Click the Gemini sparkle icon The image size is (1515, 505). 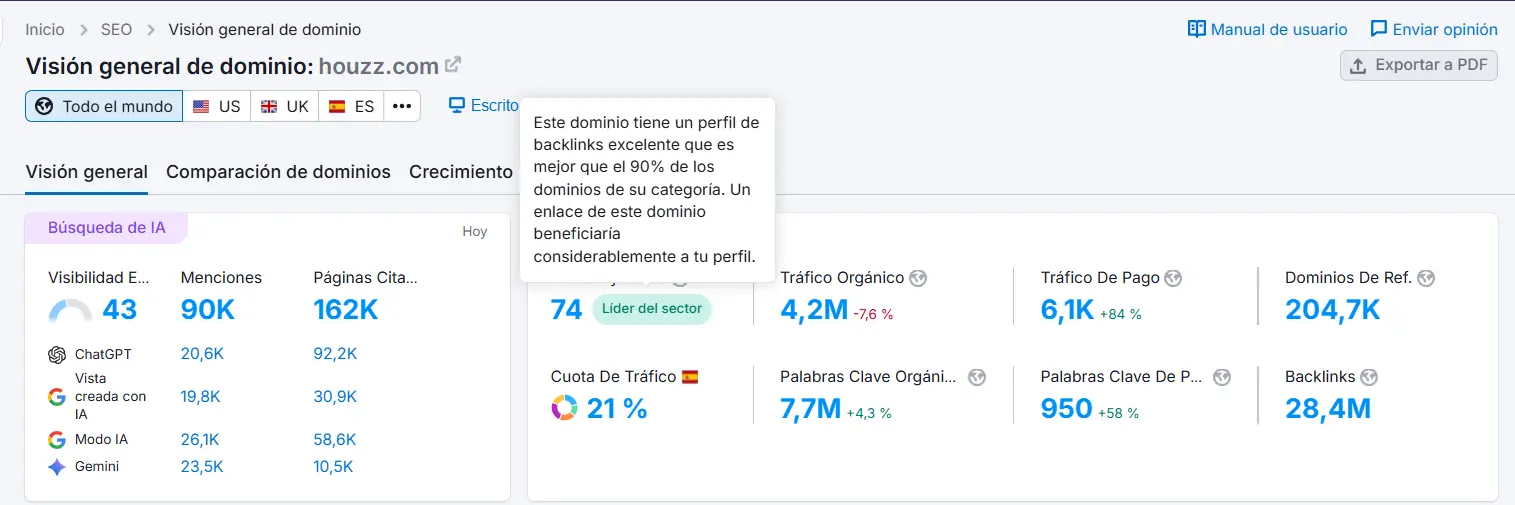click(57, 467)
